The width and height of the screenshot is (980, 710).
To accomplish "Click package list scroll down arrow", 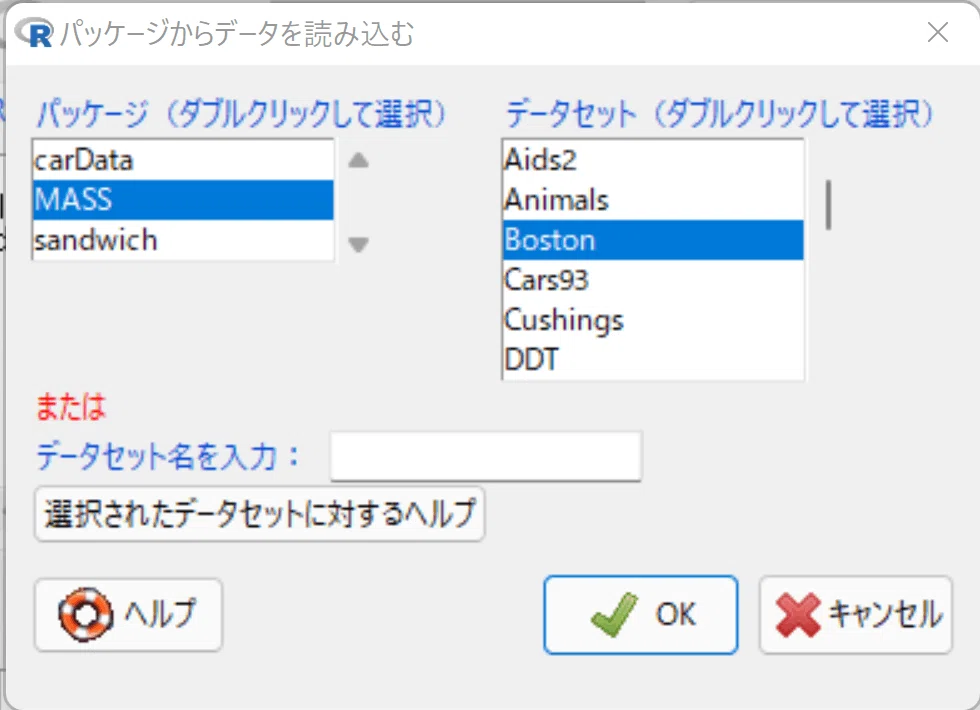I will 358,244.
